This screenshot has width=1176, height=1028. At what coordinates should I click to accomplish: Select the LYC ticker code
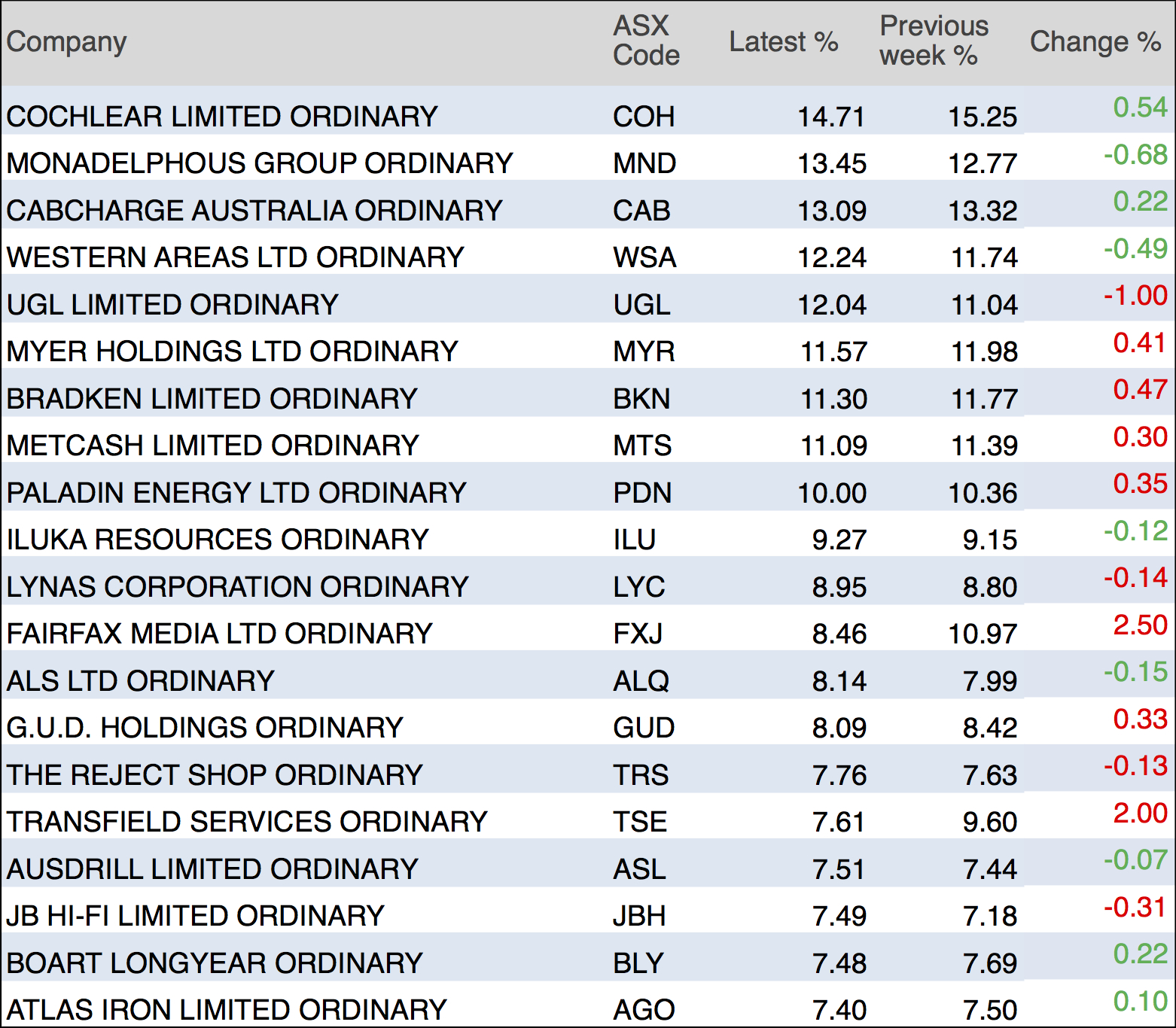(x=639, y=587)
